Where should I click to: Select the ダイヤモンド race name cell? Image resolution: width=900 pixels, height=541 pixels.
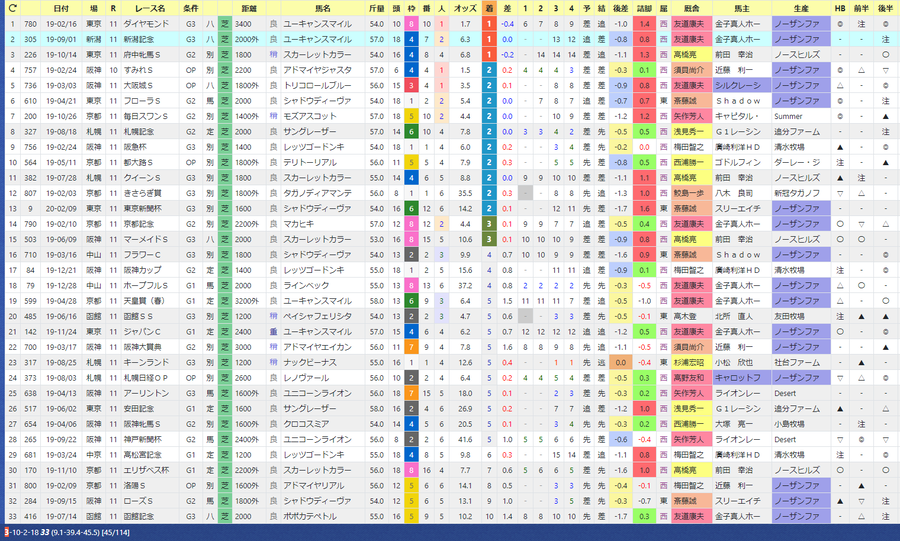coord(146,24)
